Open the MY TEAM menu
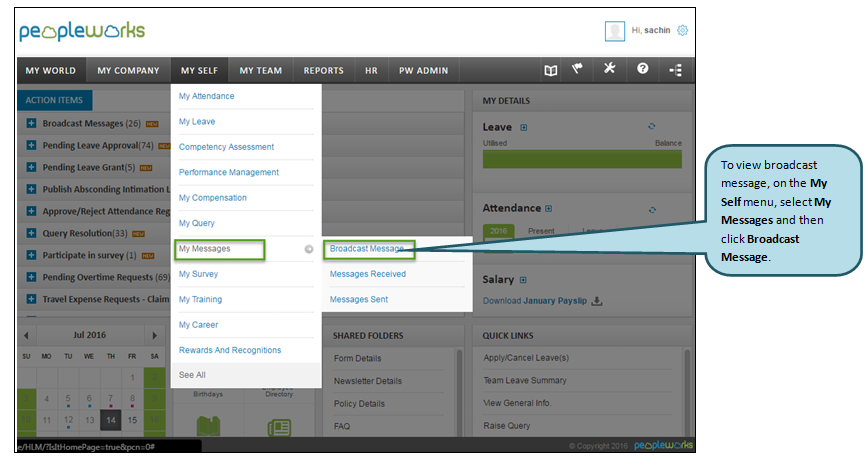The height and width of the screenshot is (473, 868). tap(261, 70)
